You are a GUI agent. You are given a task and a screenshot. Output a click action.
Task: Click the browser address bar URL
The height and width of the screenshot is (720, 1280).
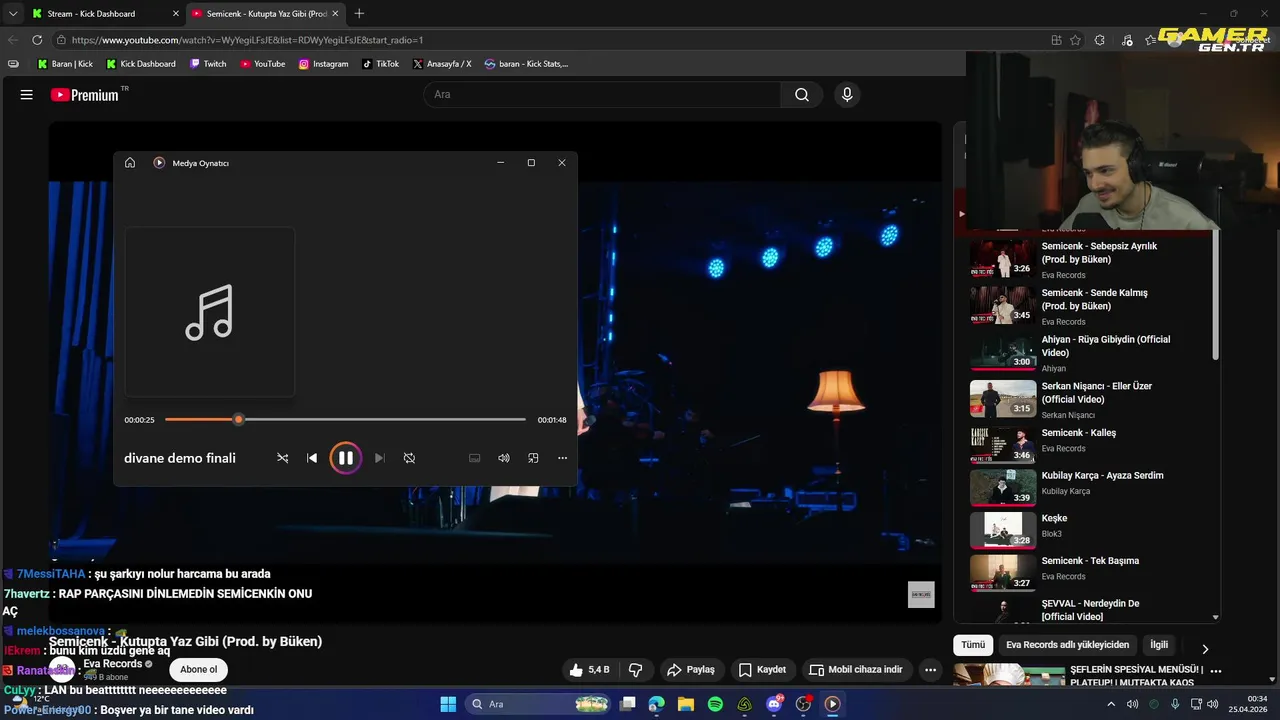pyautogui.click(x=247, y=40)
